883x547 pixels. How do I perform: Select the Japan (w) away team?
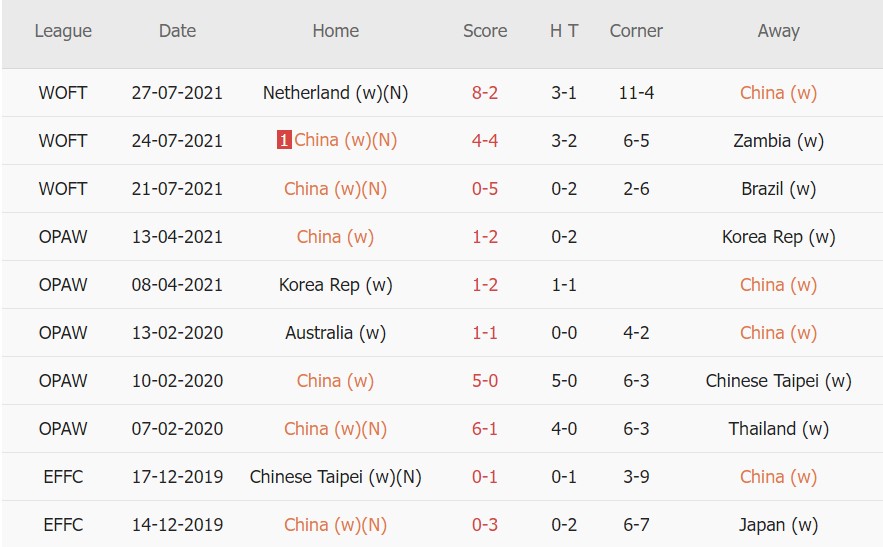[778, 524]
